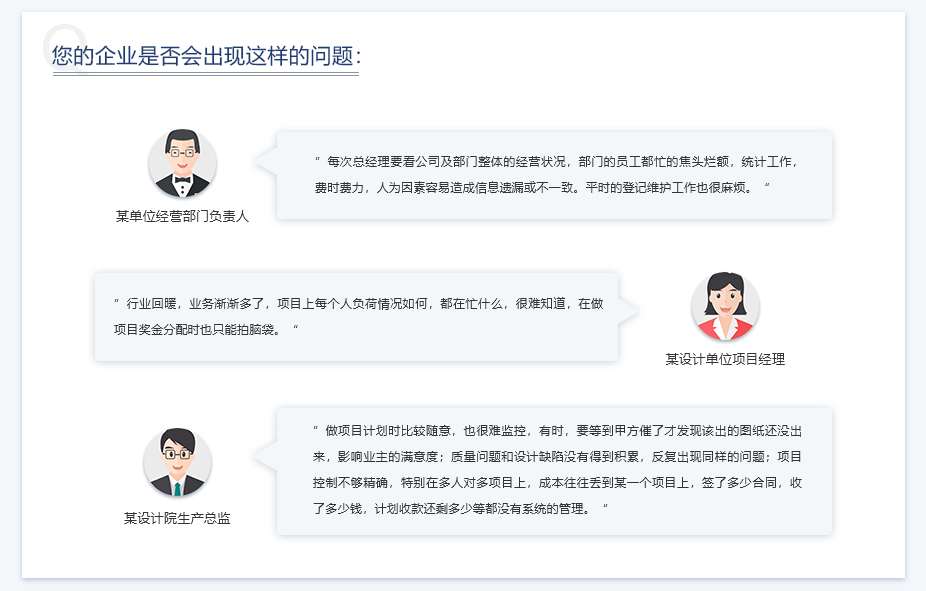The width and height of the screenshot is (926, 591).
Task: Select the label 某设计院生产总监
Action: pyautogui.click(x=177, y=518)
